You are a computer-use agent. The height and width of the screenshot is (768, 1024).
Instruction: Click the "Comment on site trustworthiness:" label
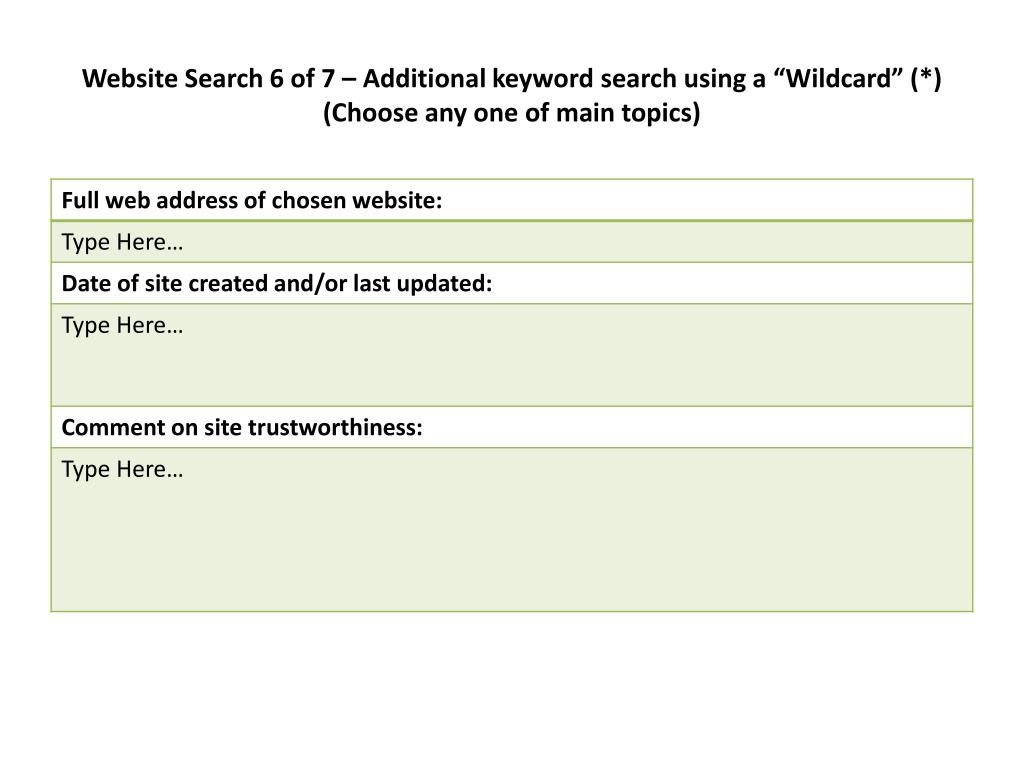point(242,428)
